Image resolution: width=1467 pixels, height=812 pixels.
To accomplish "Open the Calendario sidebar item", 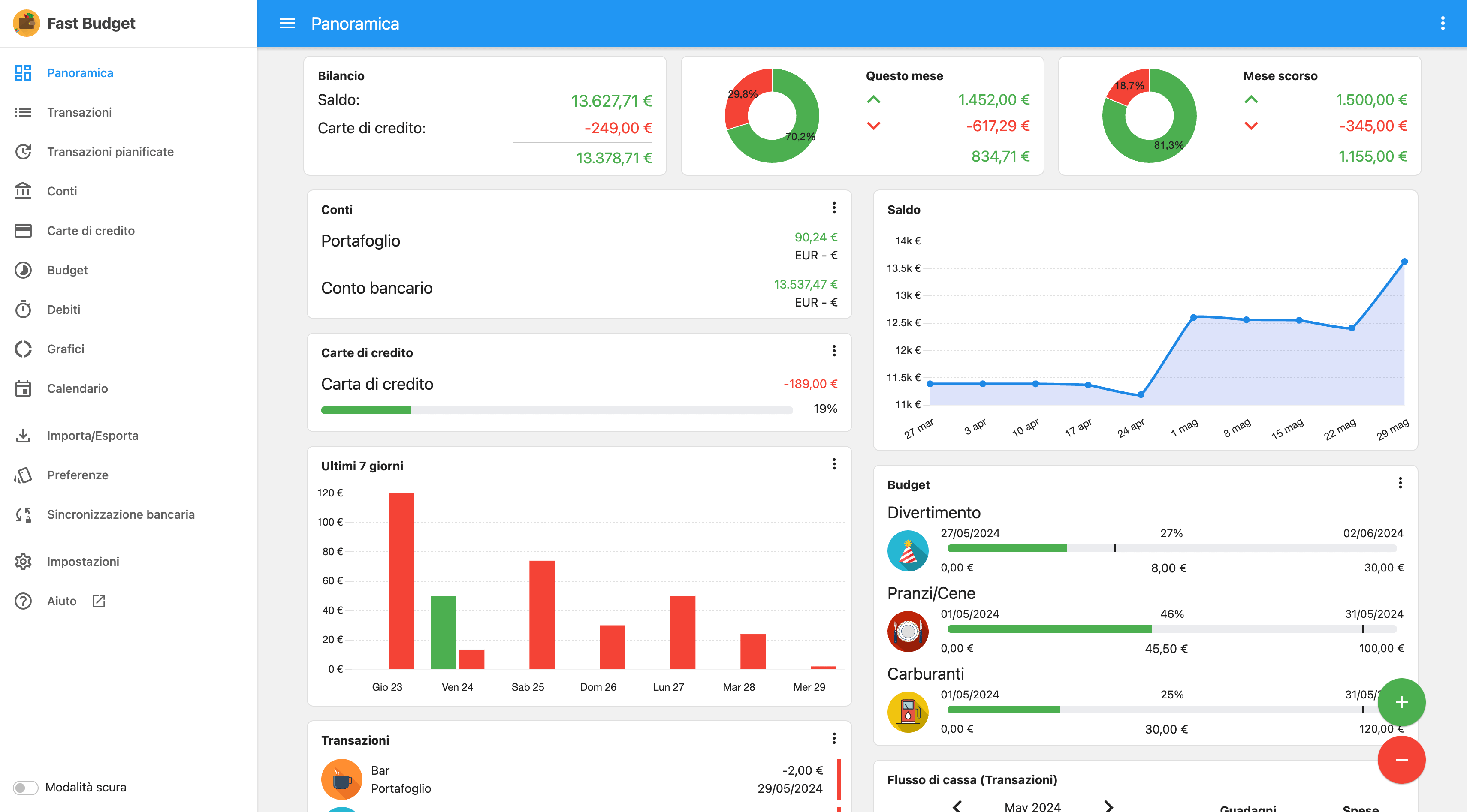I will pyautogui.click(x=77, y=388).
